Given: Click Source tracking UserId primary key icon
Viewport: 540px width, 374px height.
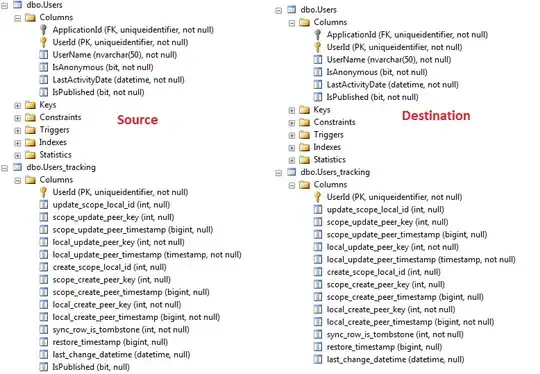Looking at the screenshot, I should (x=43, y=192).
